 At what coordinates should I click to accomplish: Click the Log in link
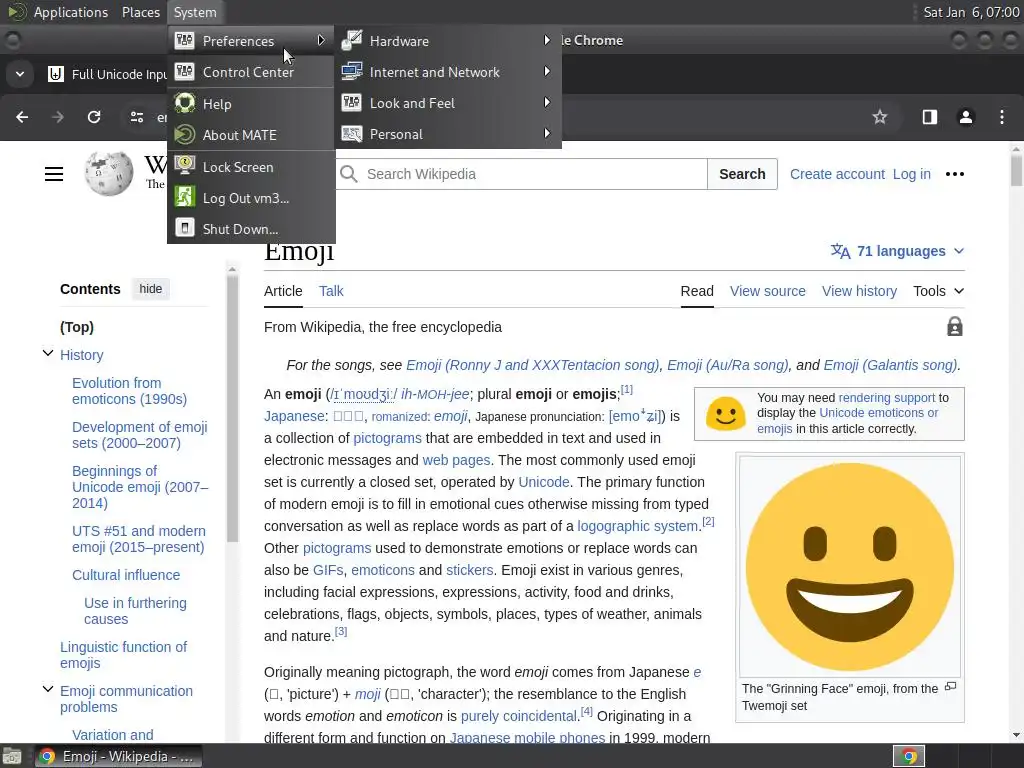pos(912,174)
